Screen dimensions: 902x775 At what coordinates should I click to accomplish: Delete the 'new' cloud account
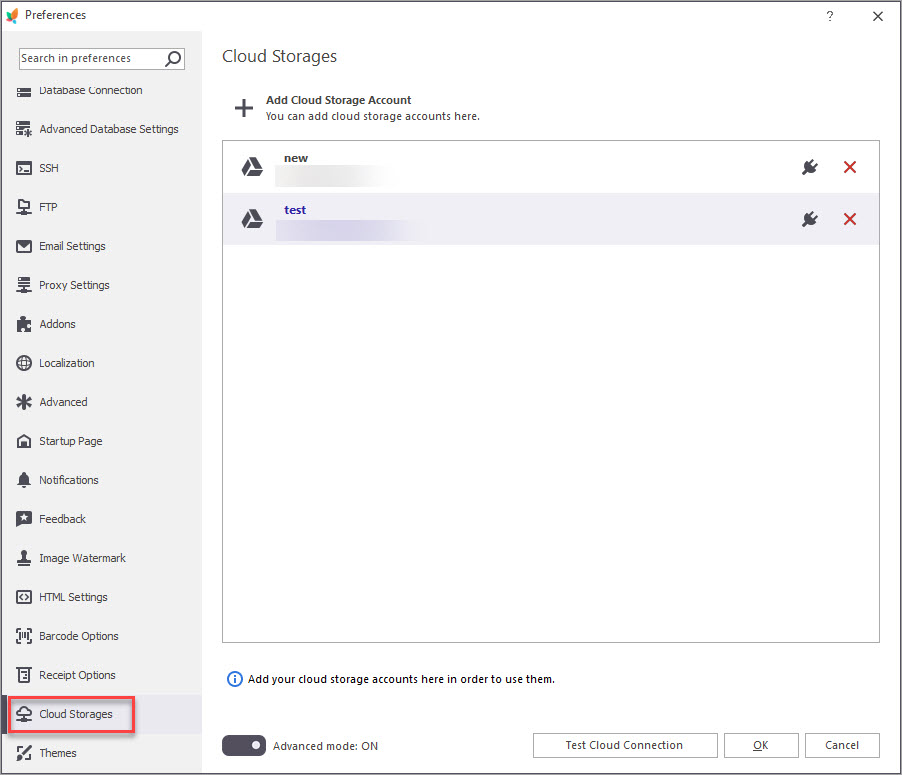point(850,167)
